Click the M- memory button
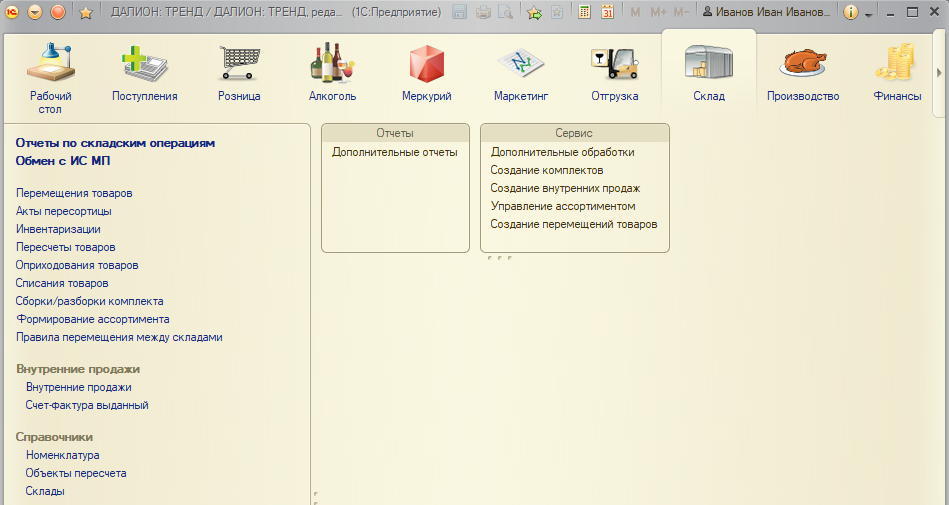 (681, 12)
